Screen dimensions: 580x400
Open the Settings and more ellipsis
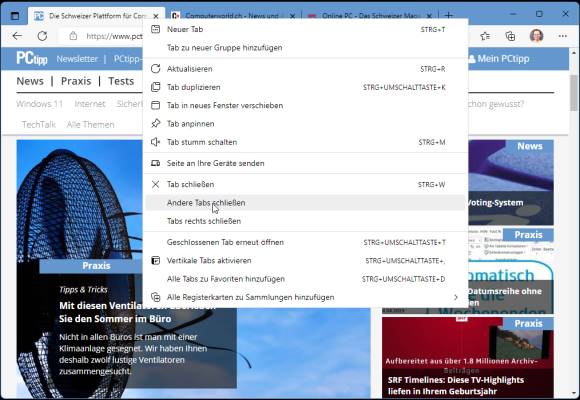[563, 36]
